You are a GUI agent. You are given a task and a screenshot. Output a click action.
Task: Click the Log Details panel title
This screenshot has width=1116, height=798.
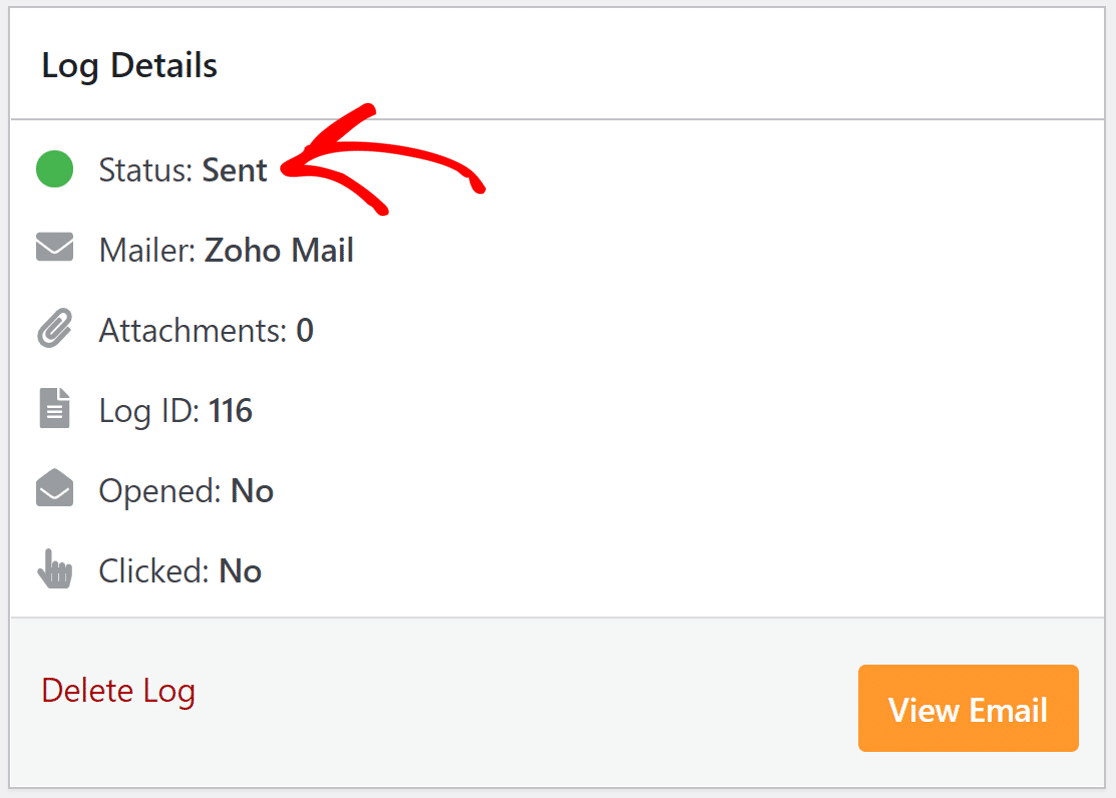click(x=129, y=64)
